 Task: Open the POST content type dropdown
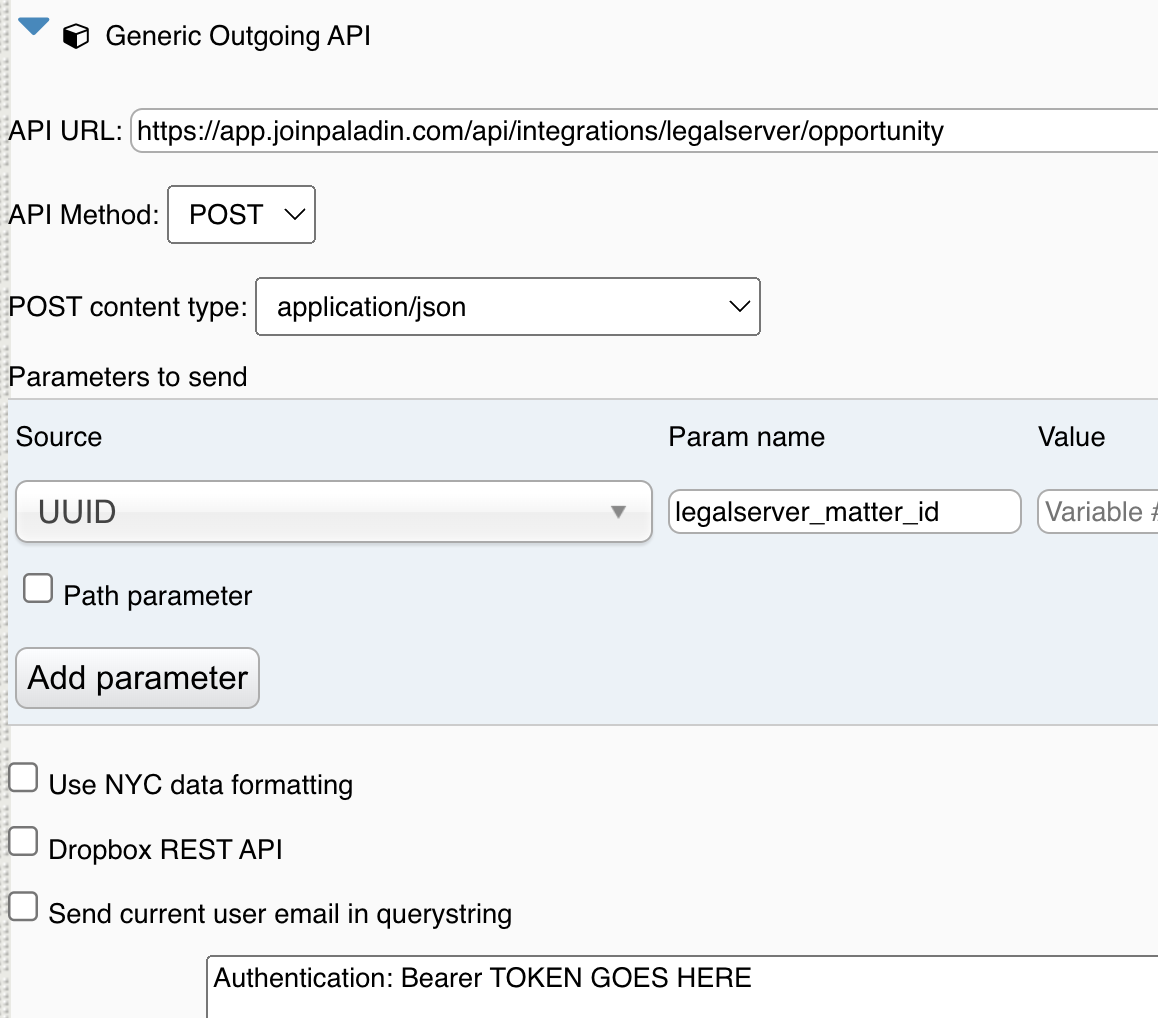click(508, 306)
